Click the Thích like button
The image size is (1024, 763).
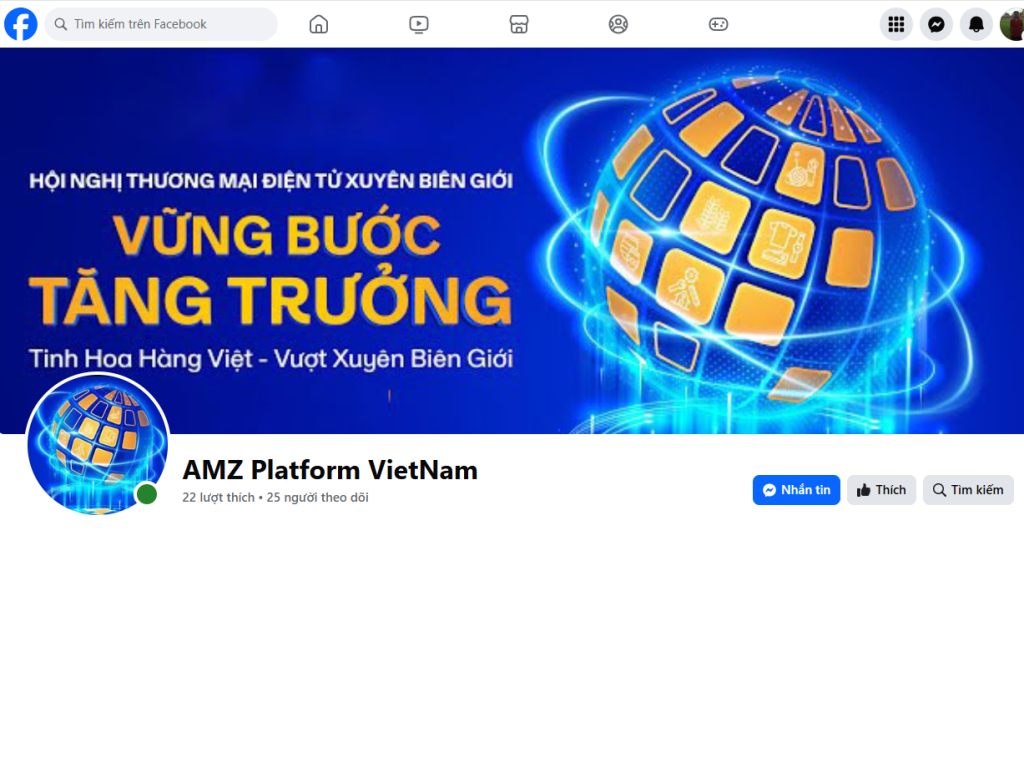(x=881, y=490)
